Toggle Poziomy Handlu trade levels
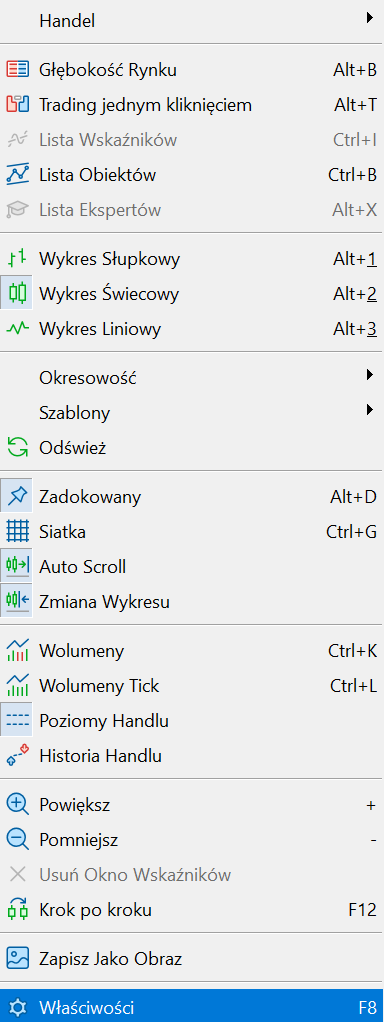The height and width of the screenshot is (1022, 384). point(192,722)
